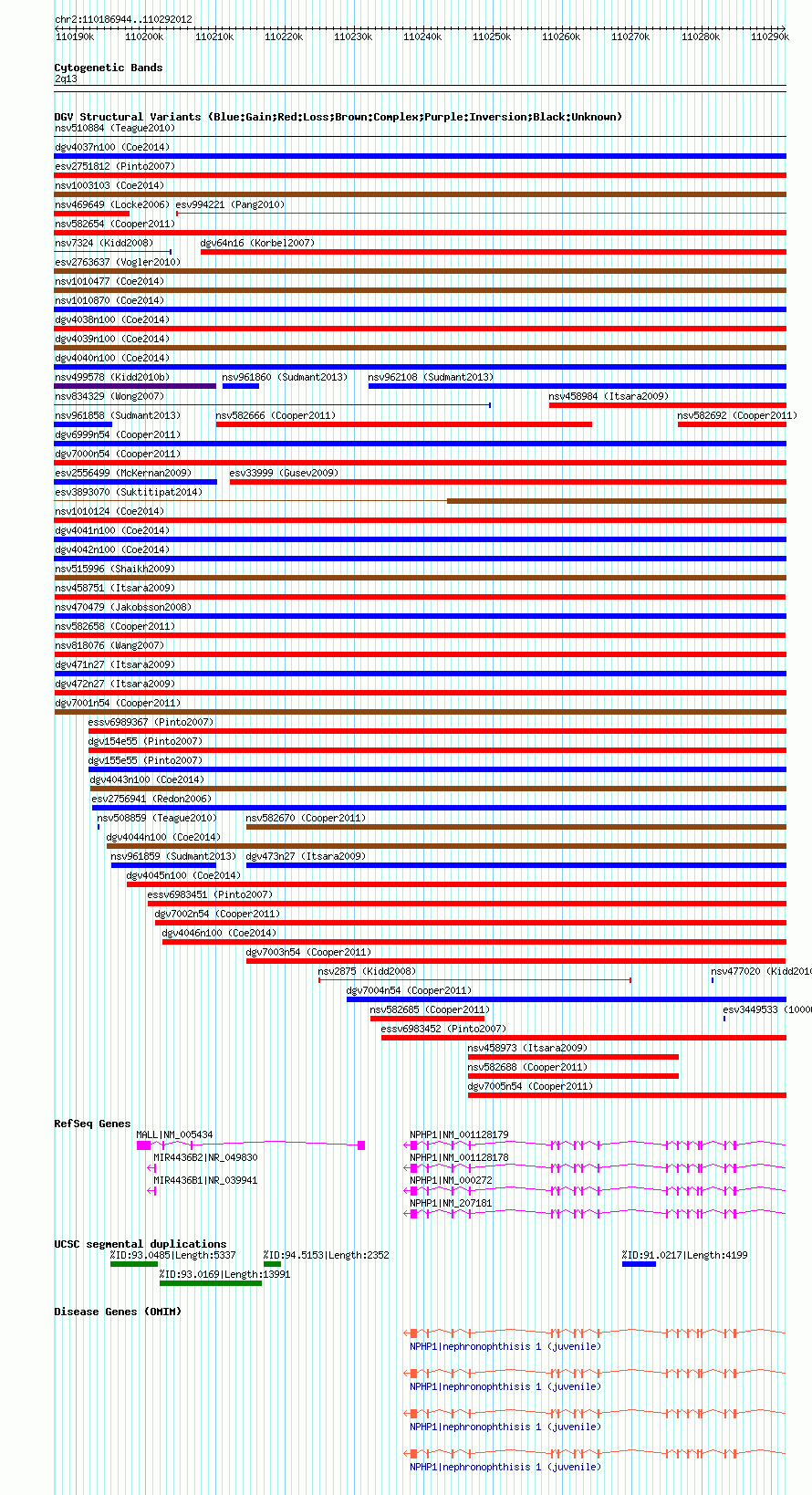Open nsv515996 (Shaikh2009) variant
Image resolution: width=812 pixels, height=1495 pixels.
[114, 569]
